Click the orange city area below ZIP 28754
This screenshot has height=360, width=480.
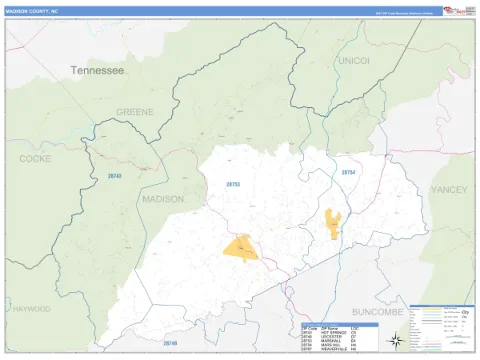coord(333,224)
